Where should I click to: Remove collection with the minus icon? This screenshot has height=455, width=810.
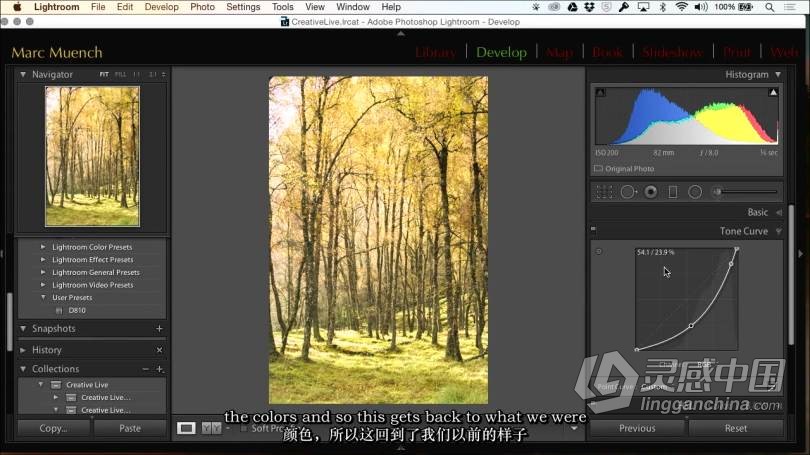pyautogui.click(x=145, y=369)
